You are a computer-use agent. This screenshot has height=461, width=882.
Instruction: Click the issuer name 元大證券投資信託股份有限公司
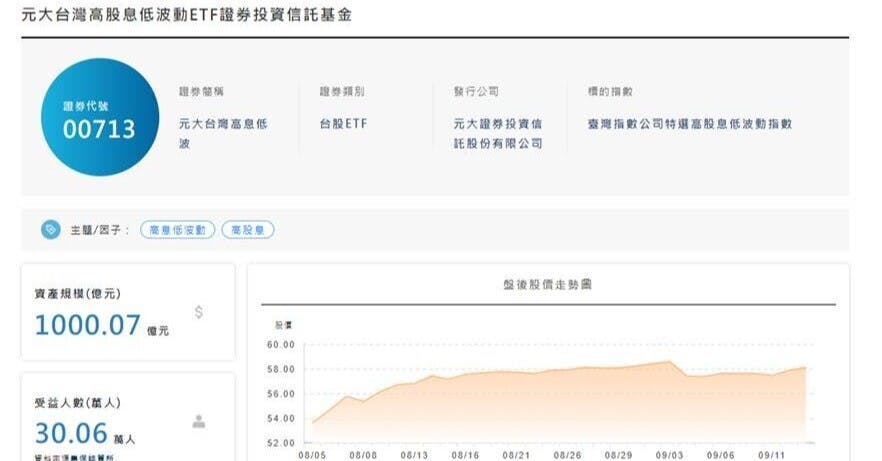pyautogui.click(x=498, y=134)
